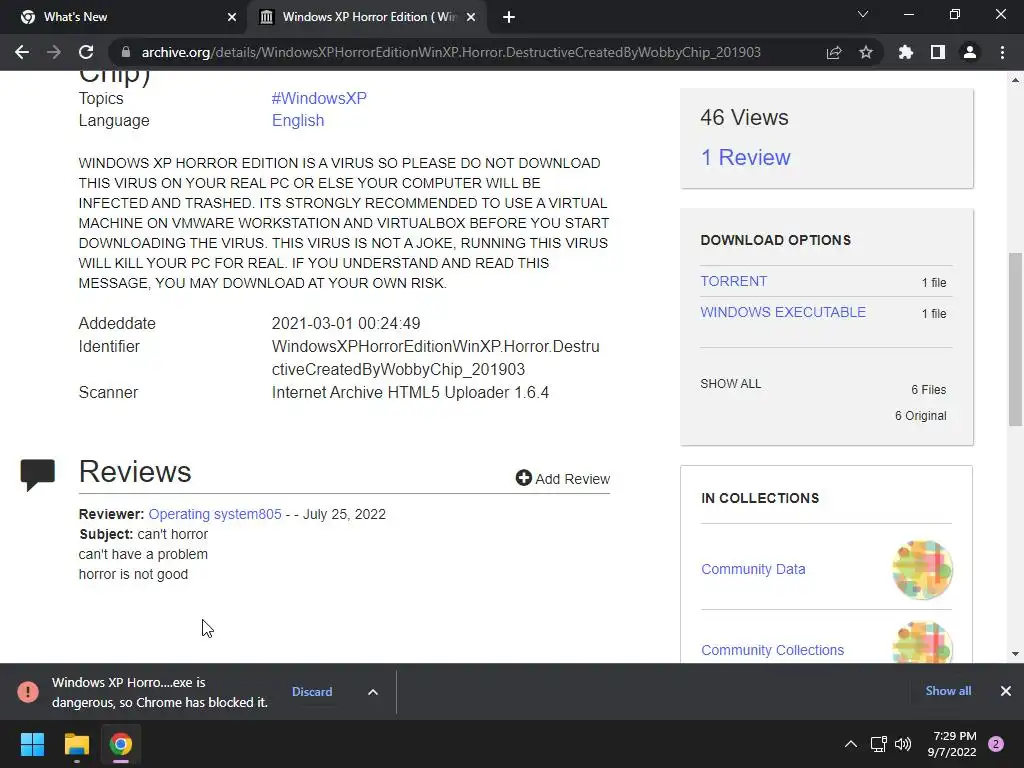
Task: Open the Windows Start menu
Action: 32,744
